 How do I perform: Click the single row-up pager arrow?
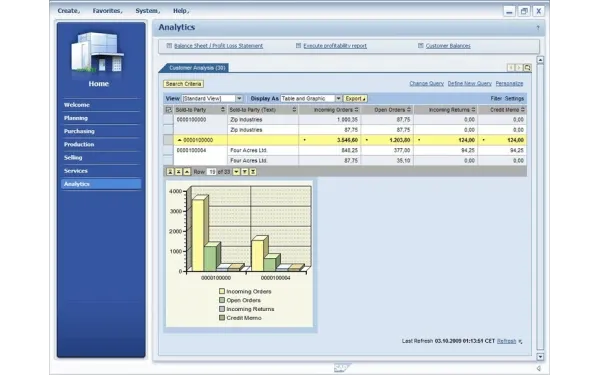[x=187, y=172]
